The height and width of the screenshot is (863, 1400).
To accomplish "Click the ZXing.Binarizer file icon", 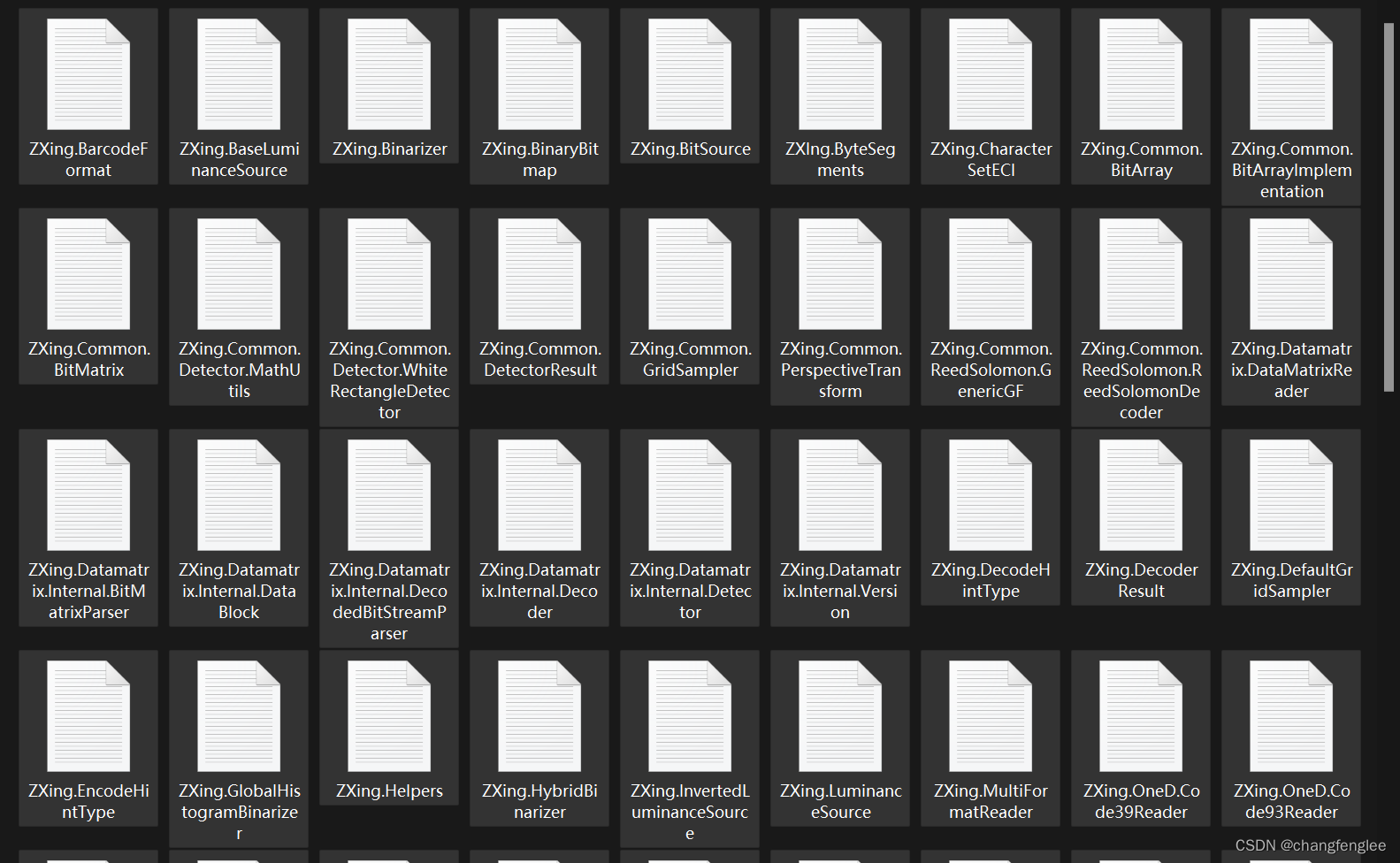I will [389, 74].
